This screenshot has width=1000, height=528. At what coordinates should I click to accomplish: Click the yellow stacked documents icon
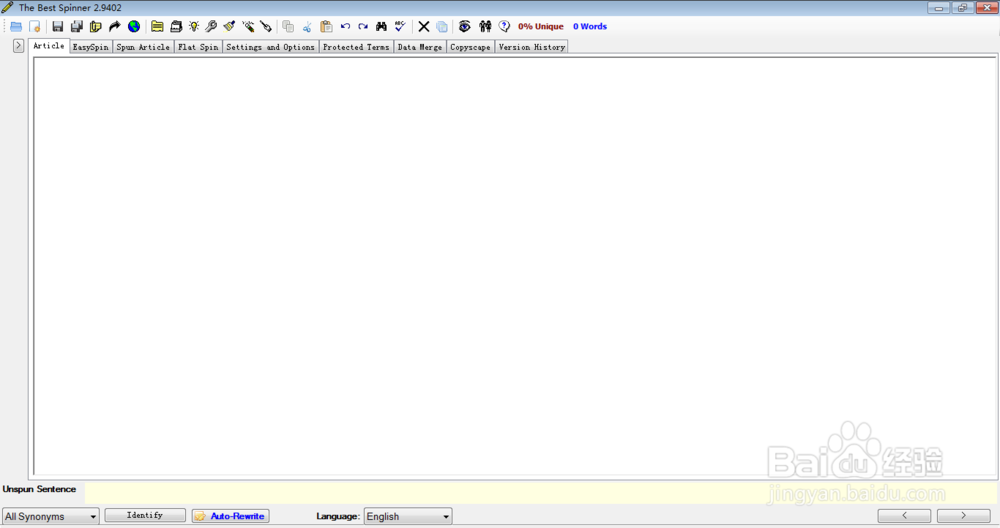(x=96, y=27)
